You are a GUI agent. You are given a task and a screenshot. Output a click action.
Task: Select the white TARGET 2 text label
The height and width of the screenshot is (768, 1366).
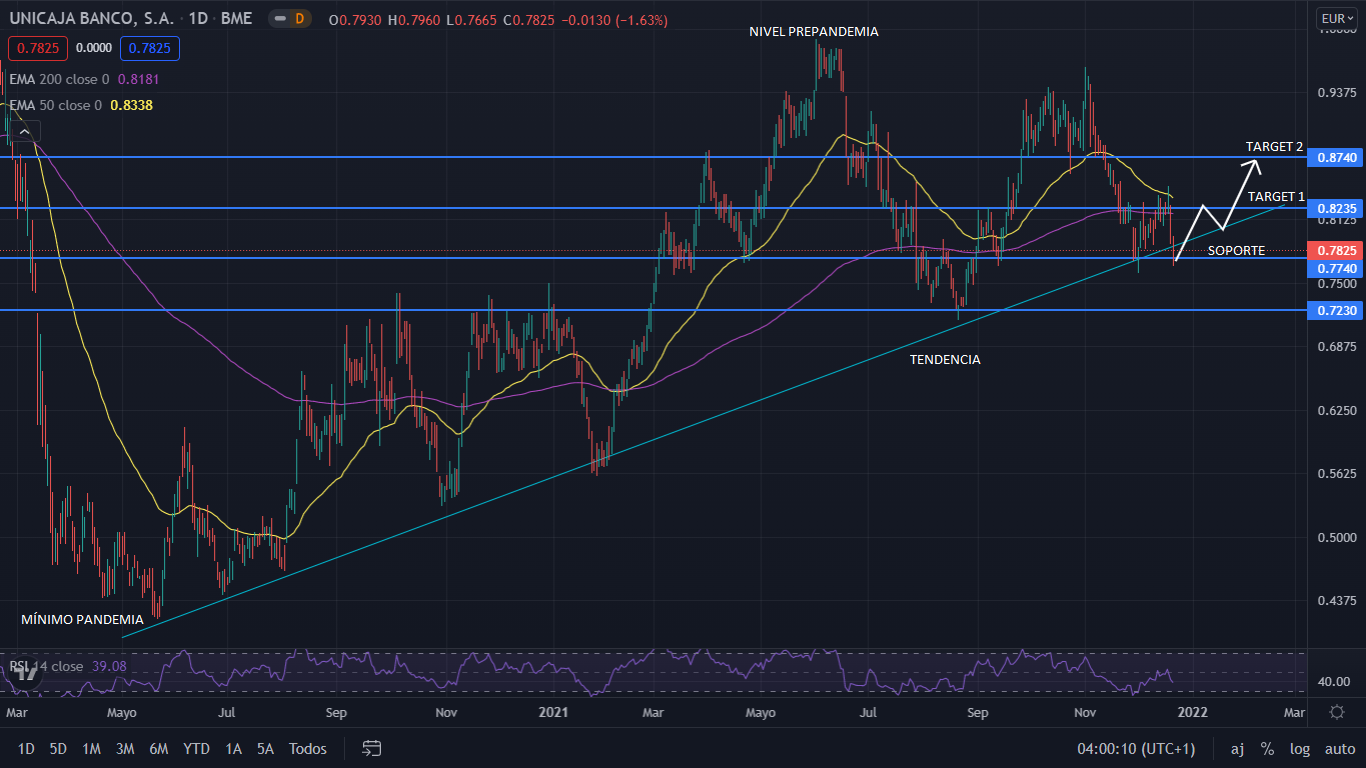1274,147
